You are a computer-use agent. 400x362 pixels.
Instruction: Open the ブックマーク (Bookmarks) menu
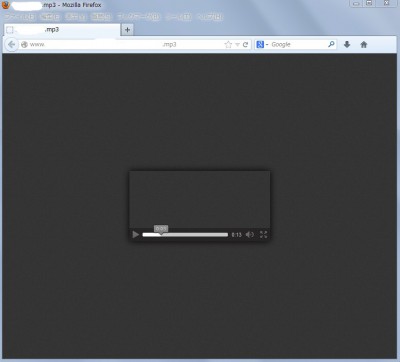pyautogui.click(x=138, y=17)
